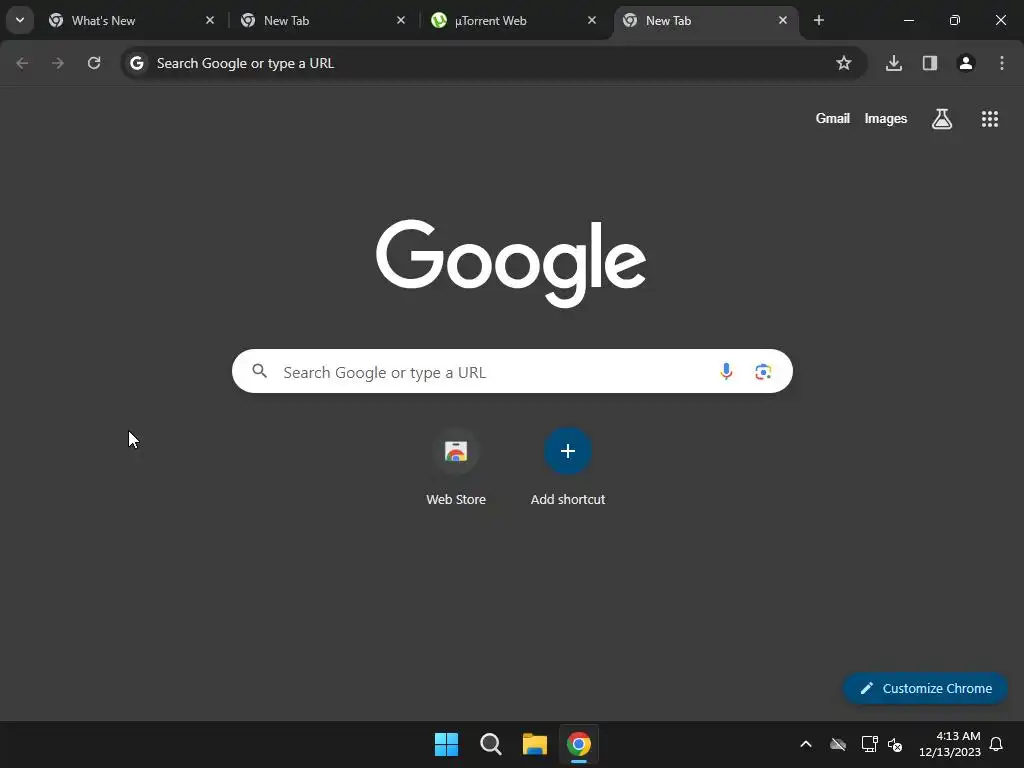Toggle the side panel icon
This screenshot has width=1024, height=768.
tap(930, 63)
